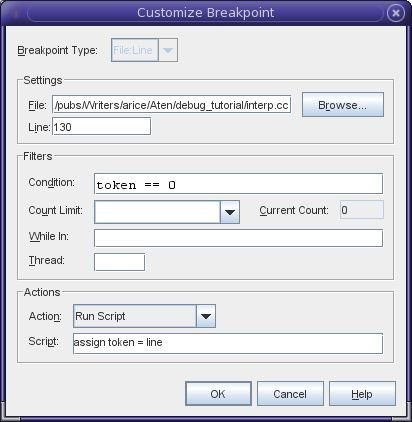Confirm with the OK button
This screenshot has width=412, height=422.
click(x=218, y=394)
